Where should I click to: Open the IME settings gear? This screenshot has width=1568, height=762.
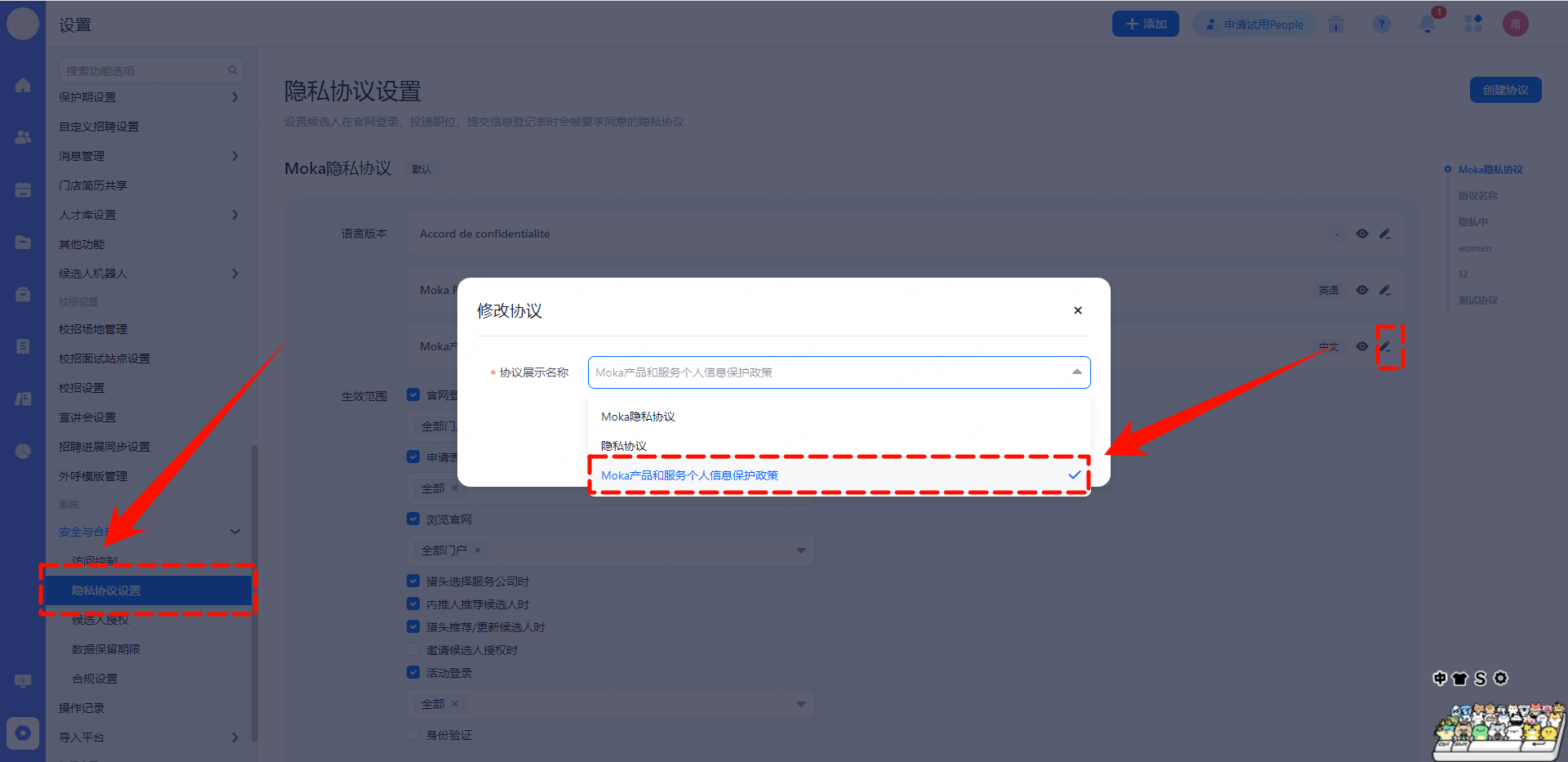(1500, 678)
